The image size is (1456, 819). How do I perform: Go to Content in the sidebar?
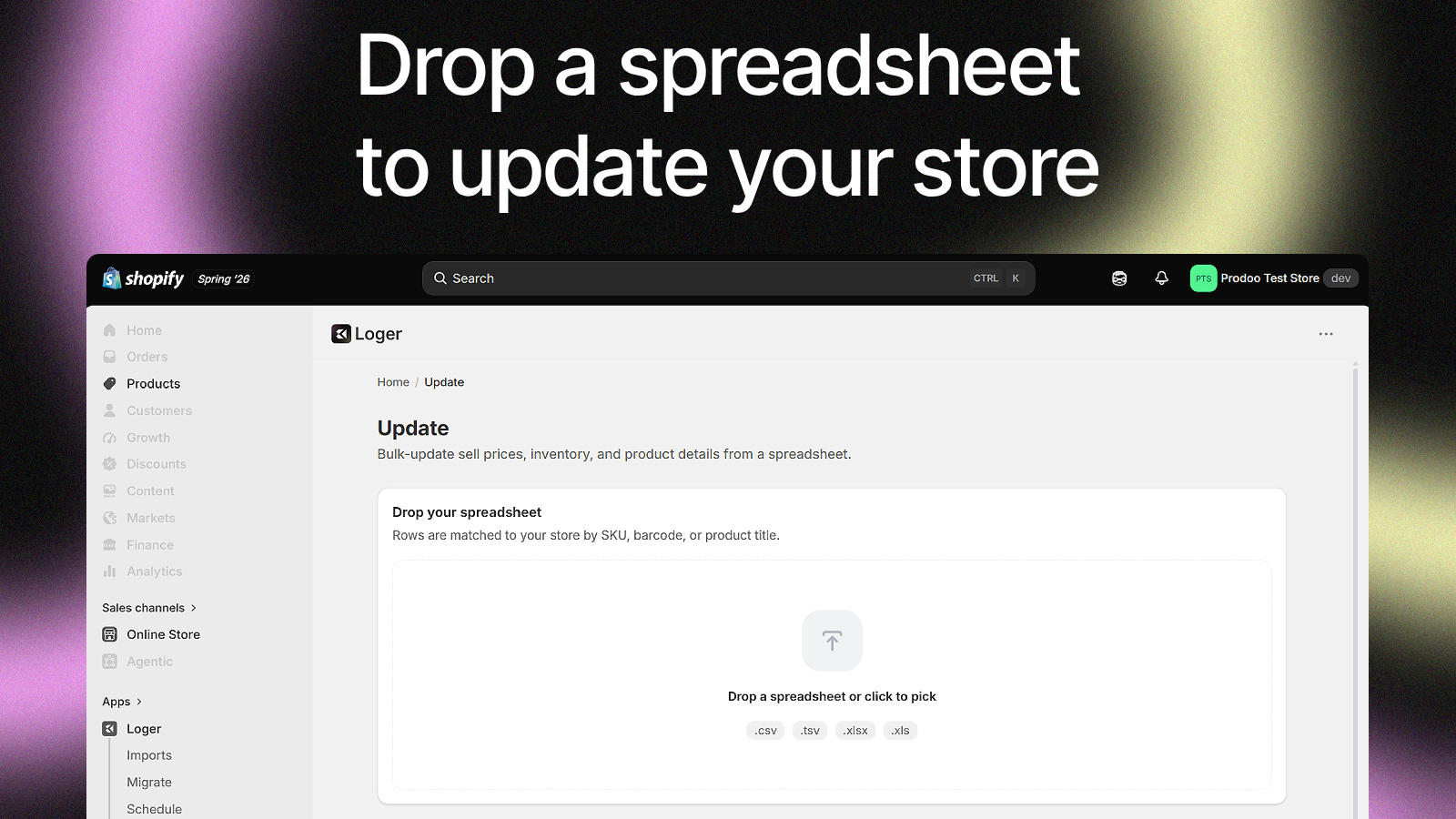click(150, 491)
